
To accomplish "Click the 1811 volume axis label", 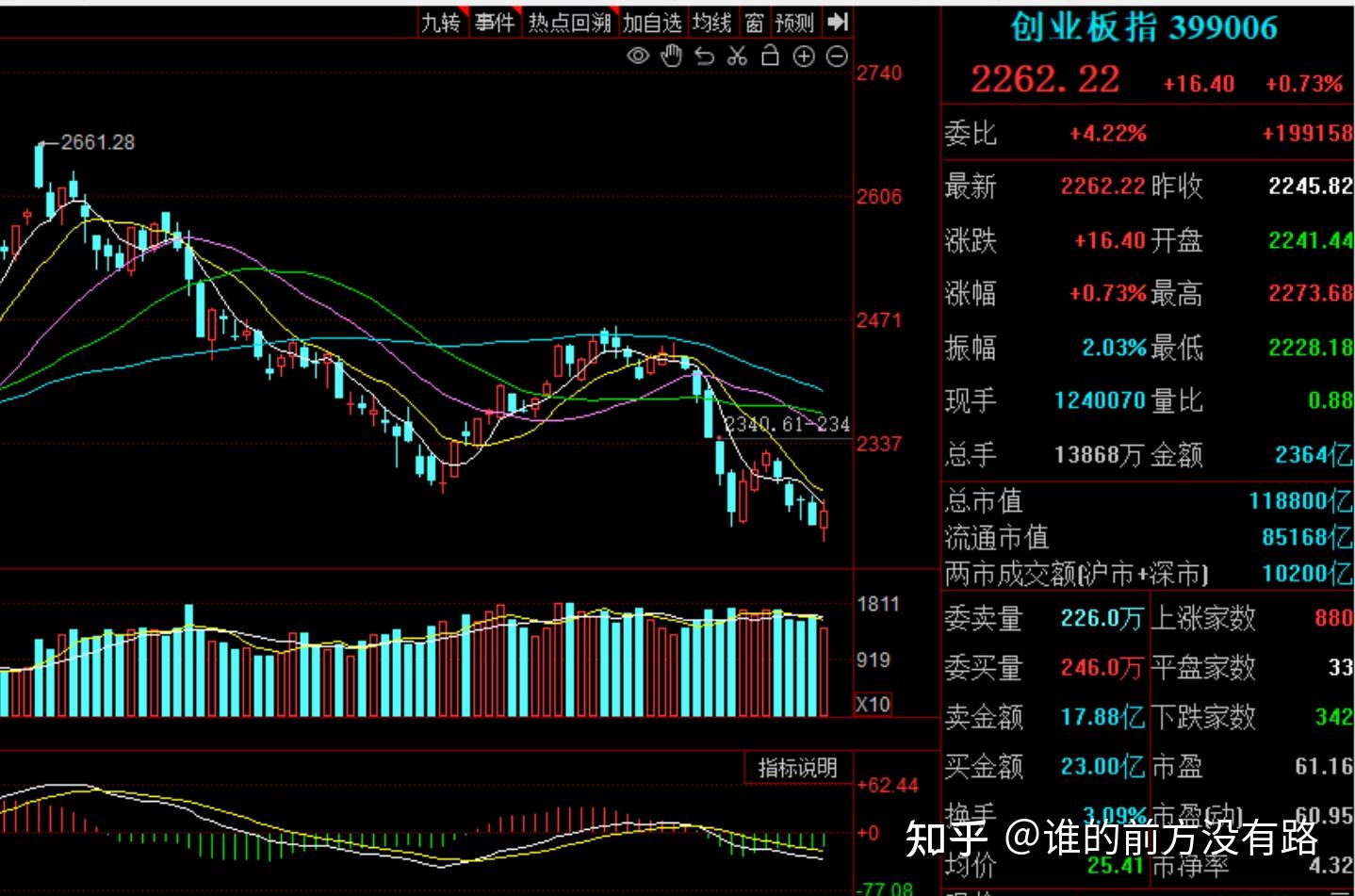I will pos(878,604).
